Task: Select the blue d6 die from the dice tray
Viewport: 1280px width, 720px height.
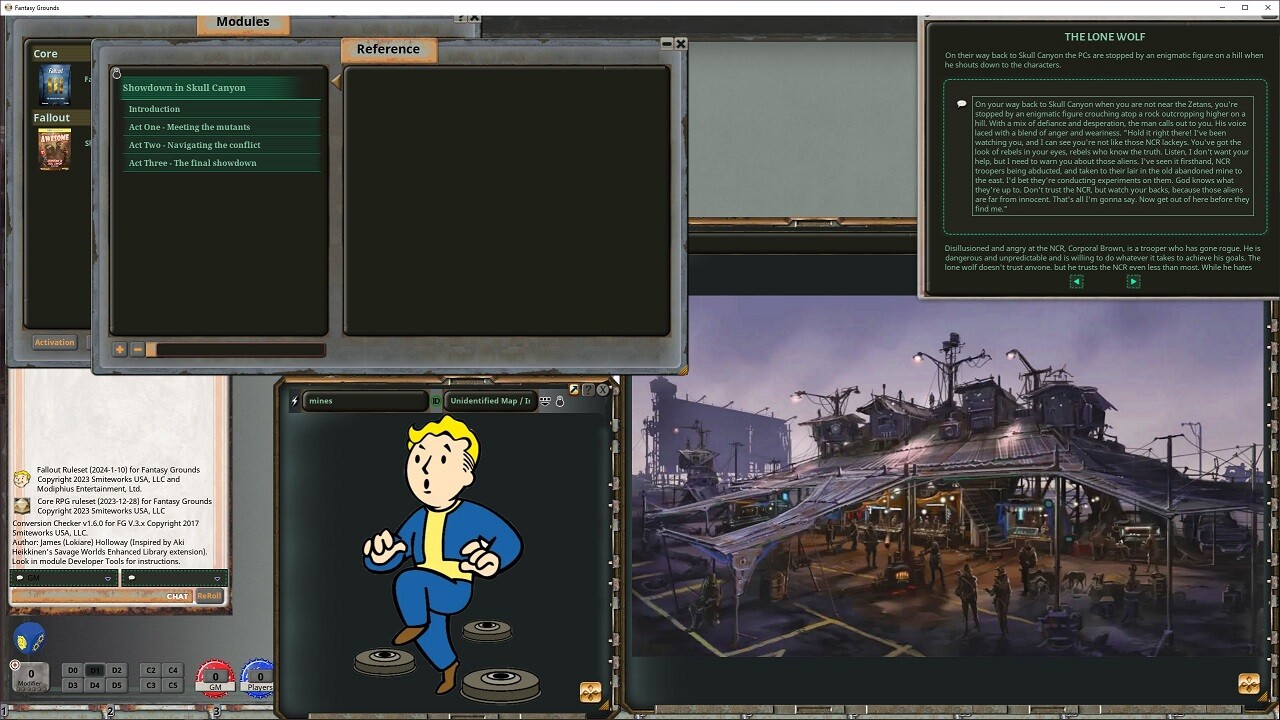Action: click(29, 637)
